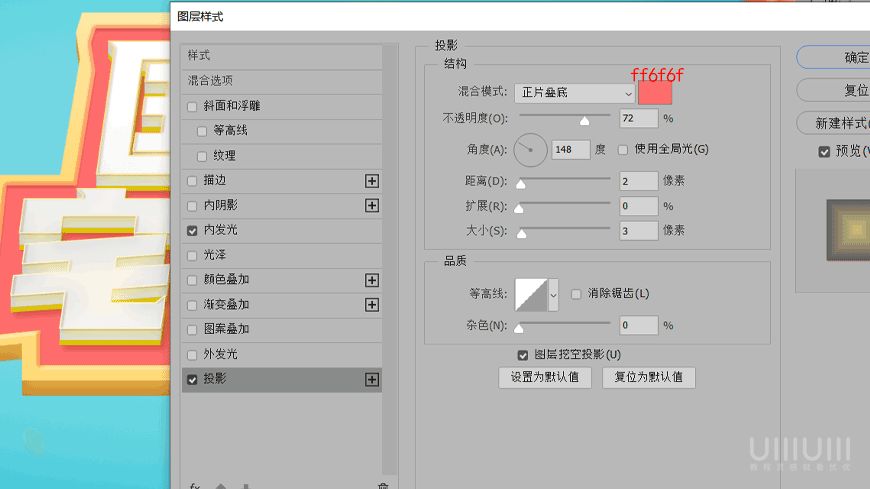Viewport: 870px width, 489px height.
Task: Select the 内发光 style entry
Action: (281, 230)
